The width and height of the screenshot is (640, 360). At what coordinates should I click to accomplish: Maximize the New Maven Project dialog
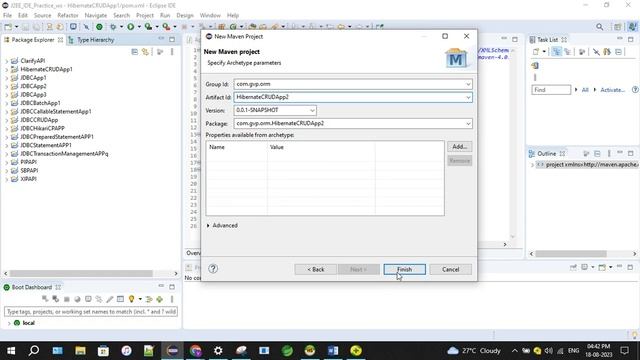point(445,36)
